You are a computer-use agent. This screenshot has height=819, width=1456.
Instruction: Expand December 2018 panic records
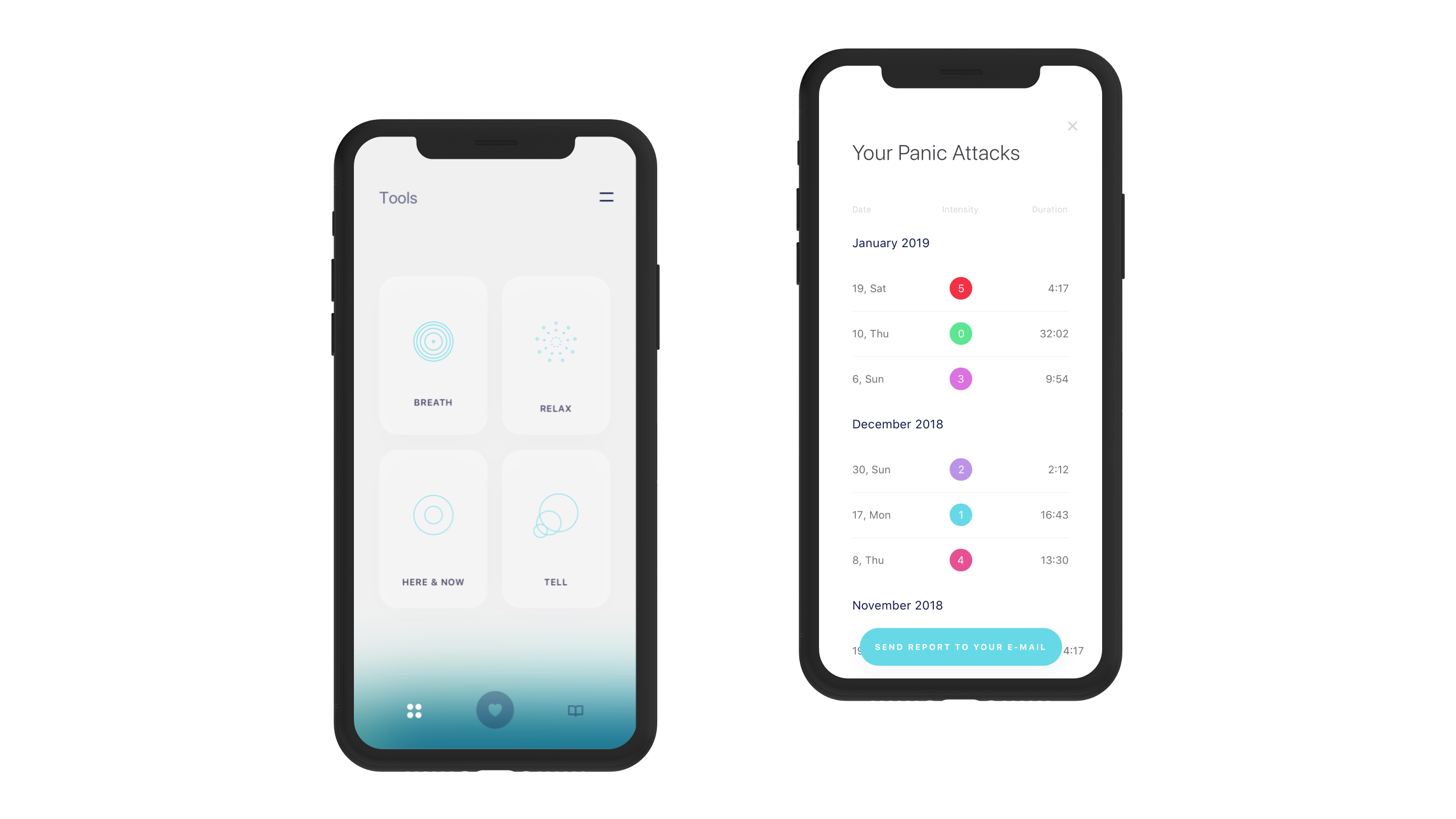pos(898,423)
